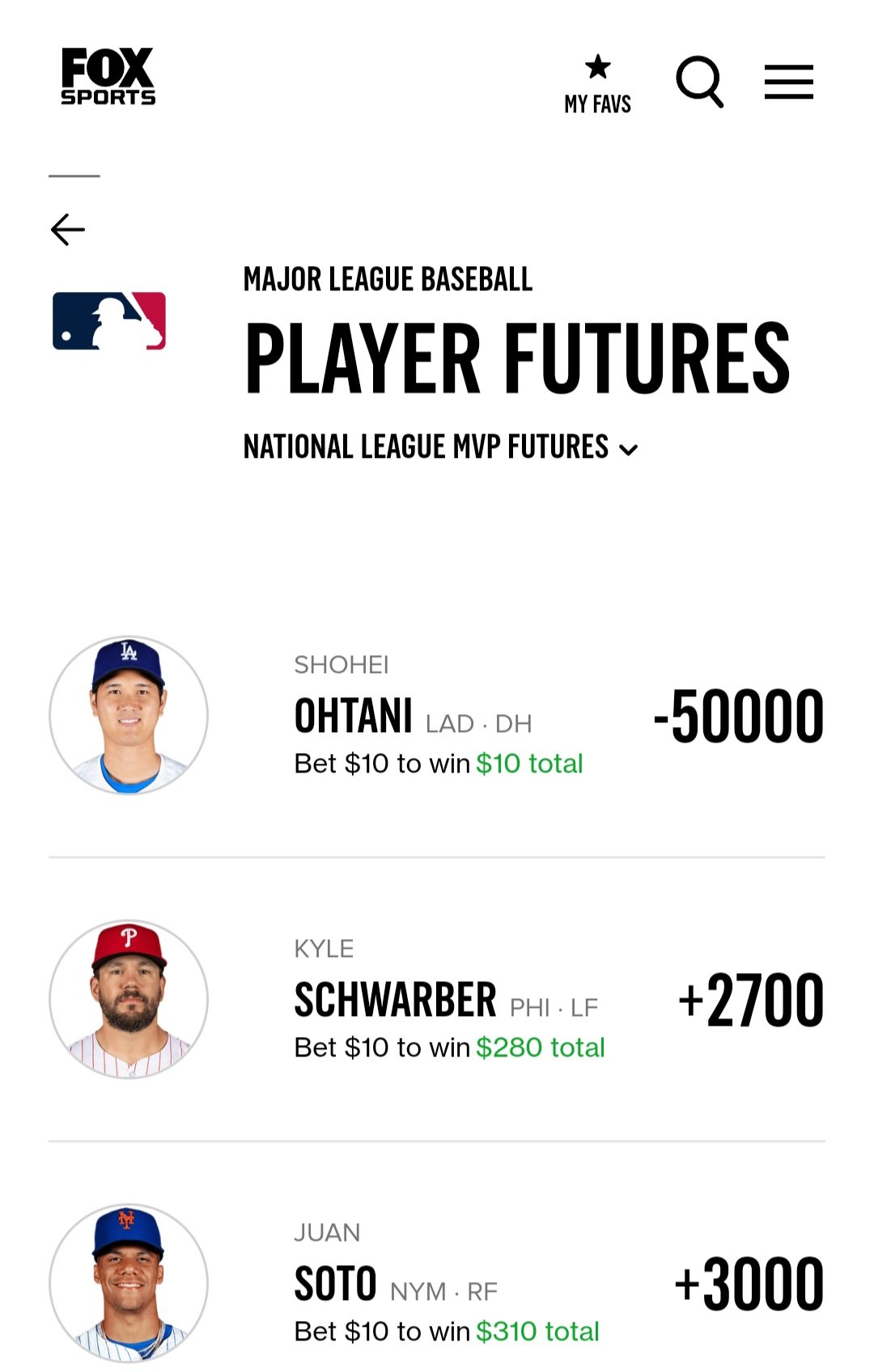
Task: Tap Schwarber's +2700 odds
Action: pos(752,1000)
